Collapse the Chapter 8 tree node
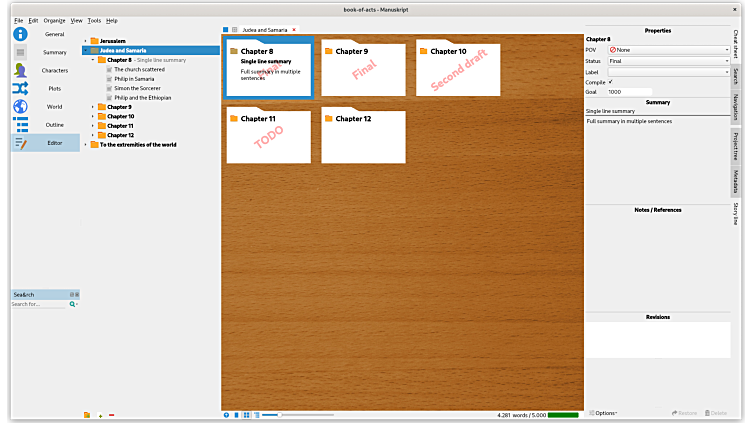752x423 pixels. [x=93, y=60]
